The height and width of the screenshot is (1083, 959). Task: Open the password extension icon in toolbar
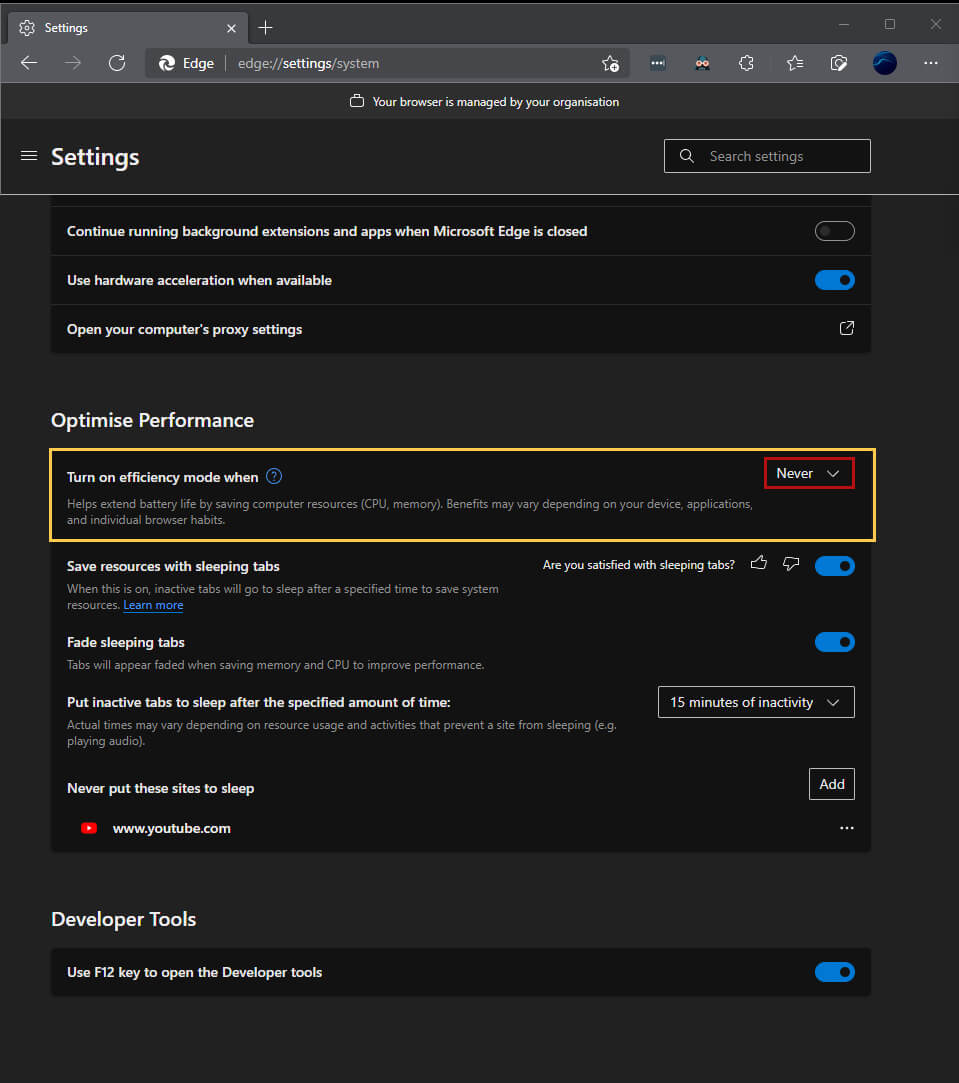(658, 63)
